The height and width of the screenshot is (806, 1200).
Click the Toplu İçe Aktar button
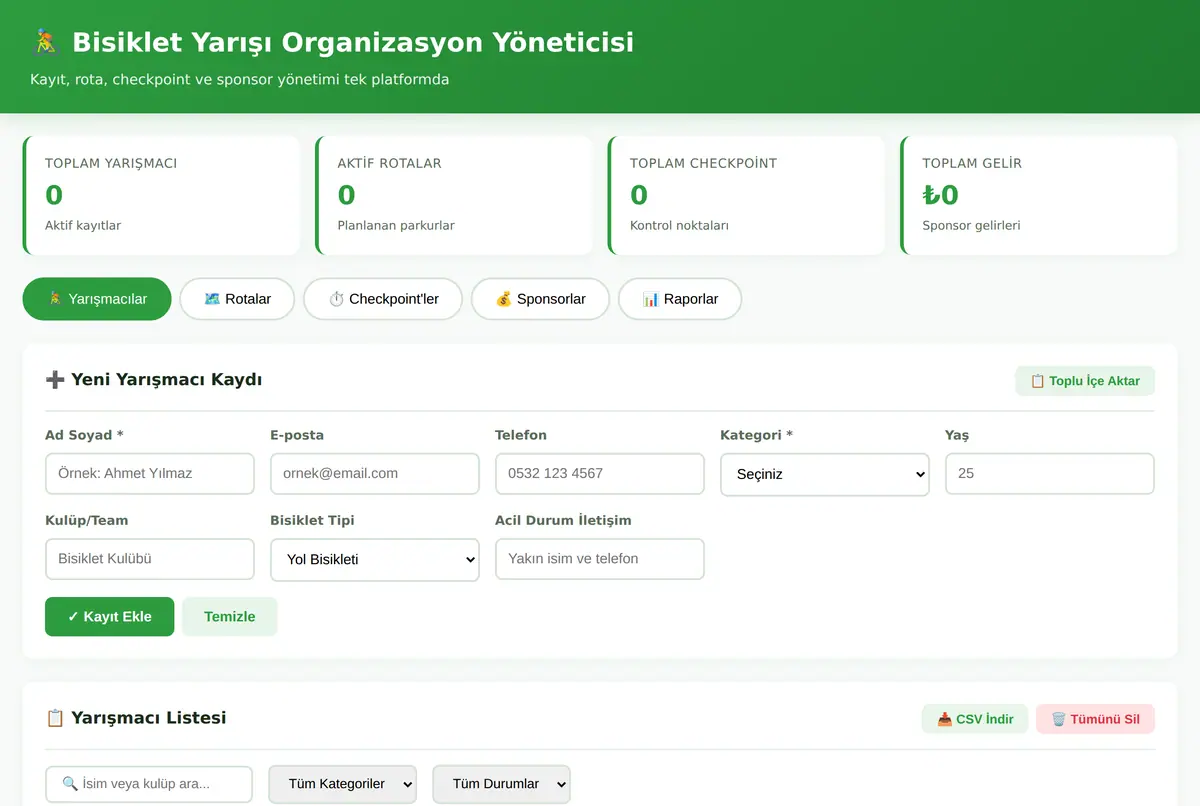click(1085, 381)
